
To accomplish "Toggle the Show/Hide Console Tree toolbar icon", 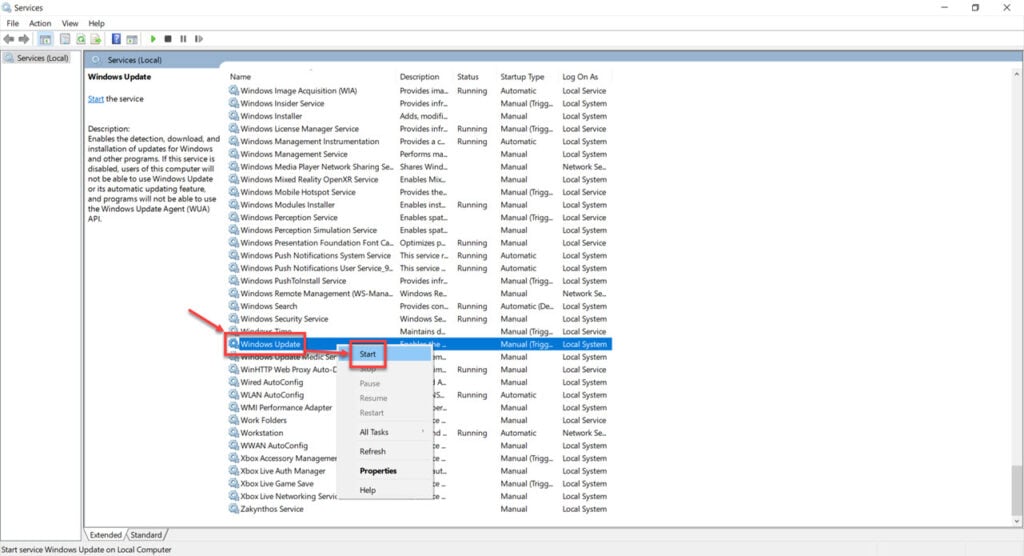I will coord(45,39).
